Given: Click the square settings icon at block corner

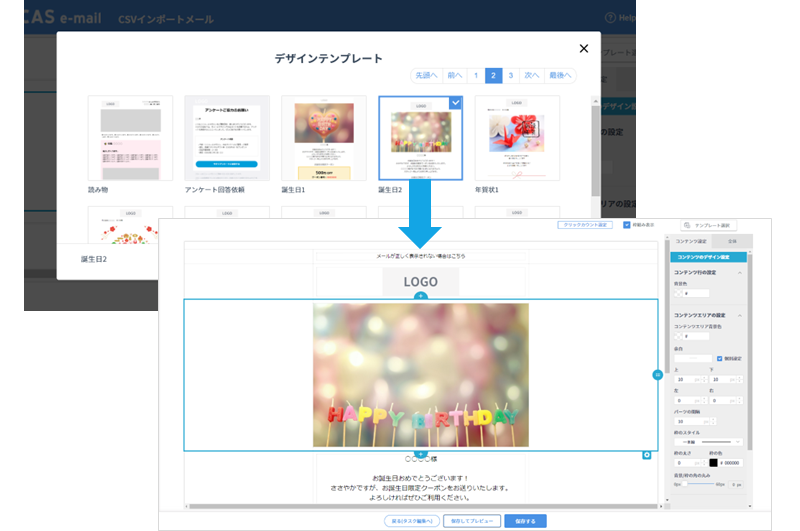Looking at the screenshot, I should [x=646, y=455].
